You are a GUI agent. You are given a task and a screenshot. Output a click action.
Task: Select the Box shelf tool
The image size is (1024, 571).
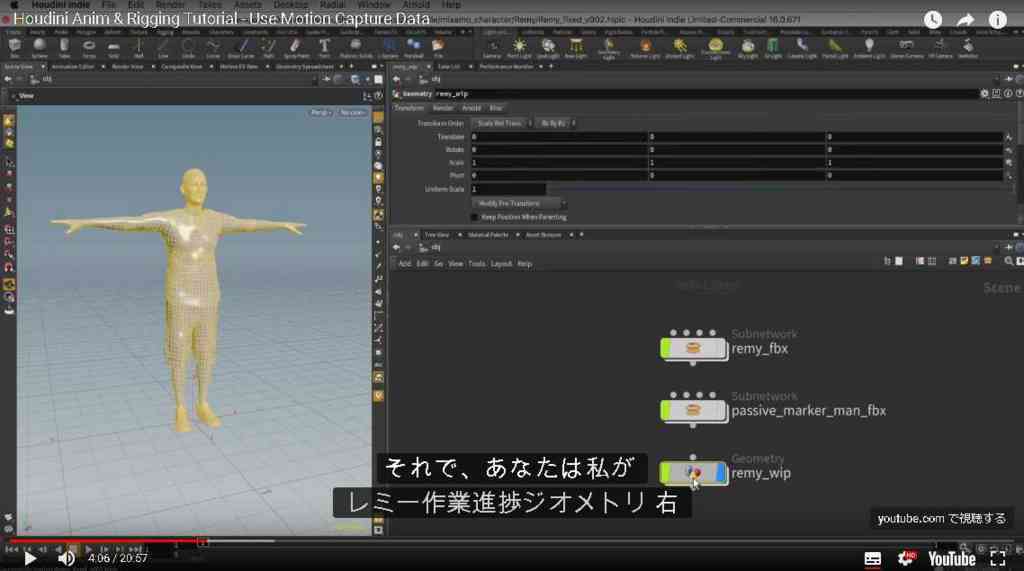point(14,47)
